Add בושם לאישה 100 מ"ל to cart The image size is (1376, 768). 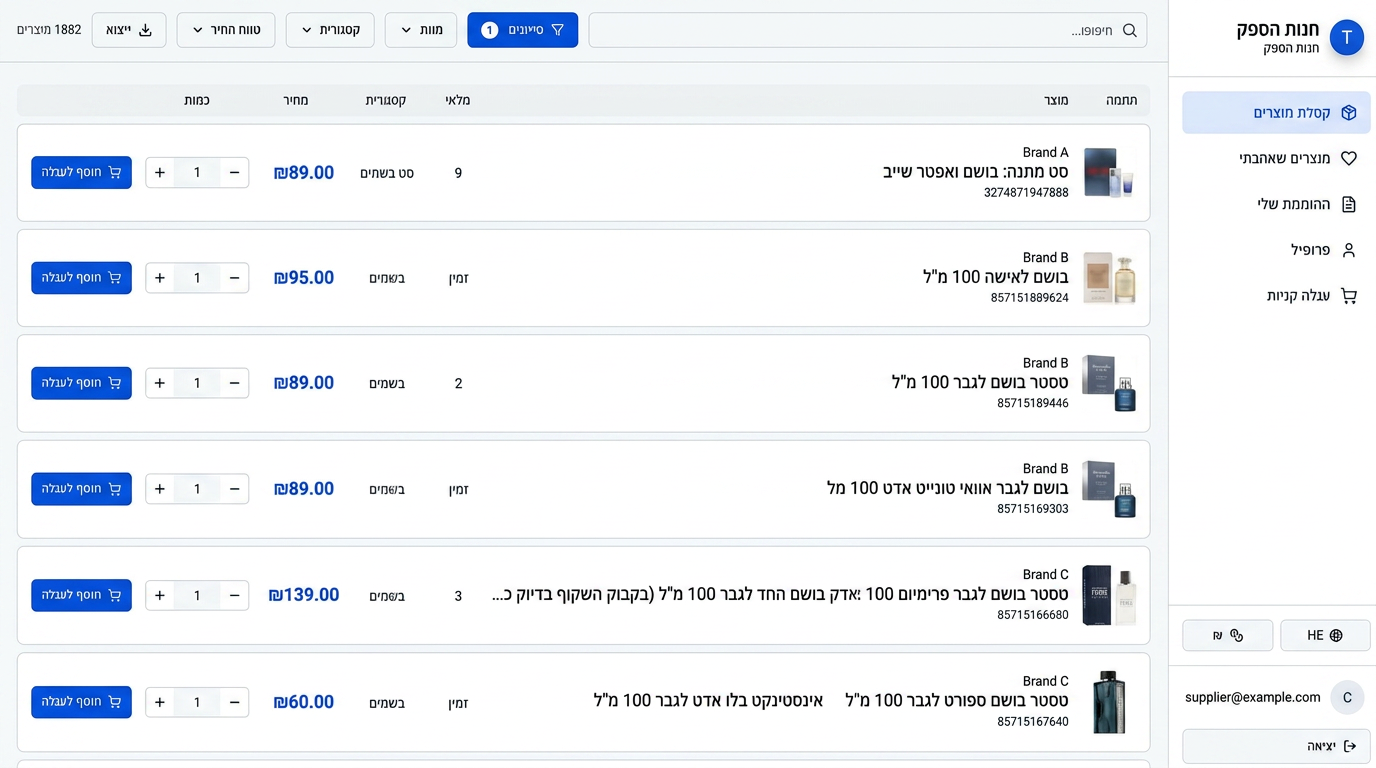(x=81, y=278)
